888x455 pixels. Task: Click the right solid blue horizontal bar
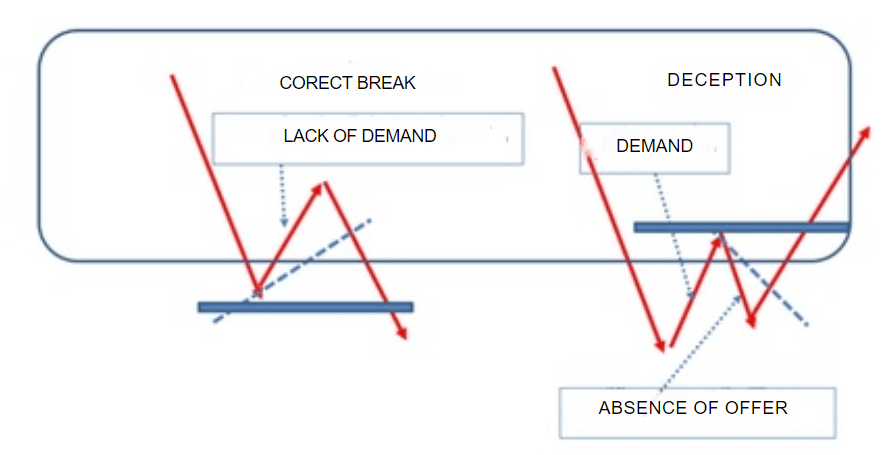740,227
